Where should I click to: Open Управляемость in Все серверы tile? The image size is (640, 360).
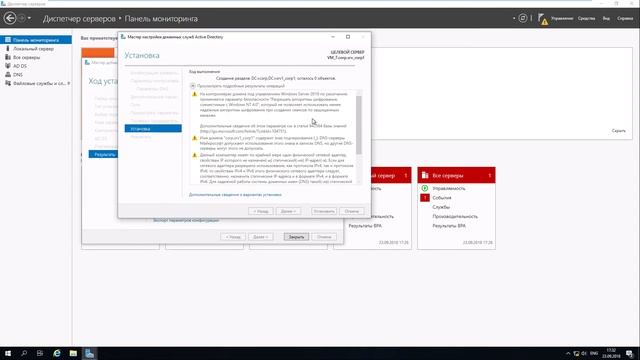[449, 188]
